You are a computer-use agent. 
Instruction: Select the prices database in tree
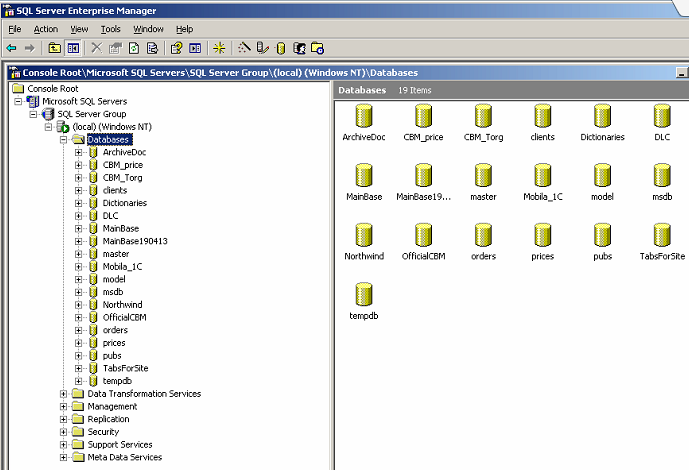coord(114,343)
